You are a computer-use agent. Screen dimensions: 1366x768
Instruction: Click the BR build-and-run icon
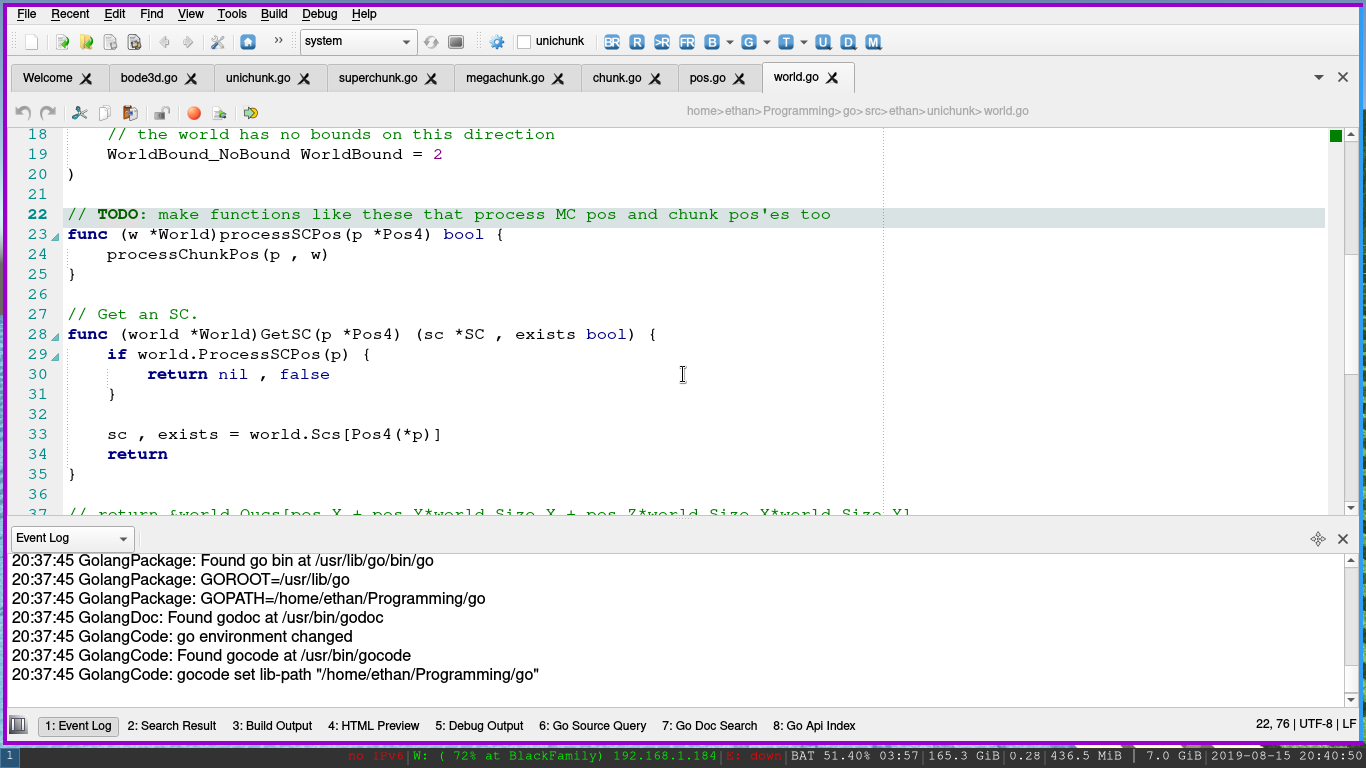click(x=611, y=42)
